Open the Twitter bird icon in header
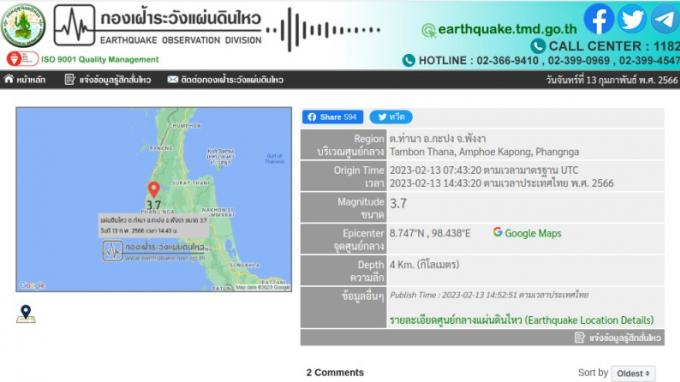The image size is (680, 382). 632,19
